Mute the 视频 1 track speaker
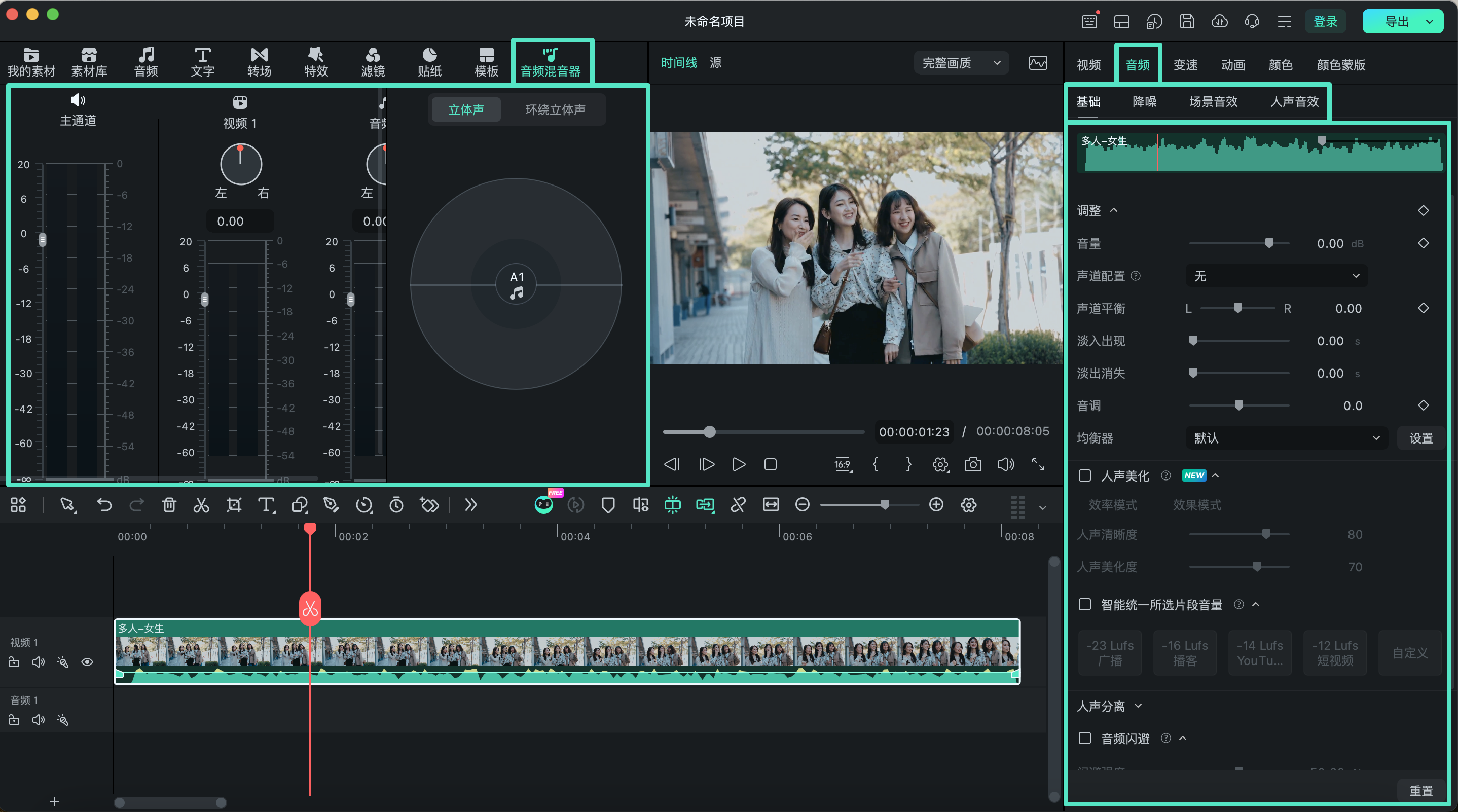Screen dimensions: 1458x812 [39, 662]
